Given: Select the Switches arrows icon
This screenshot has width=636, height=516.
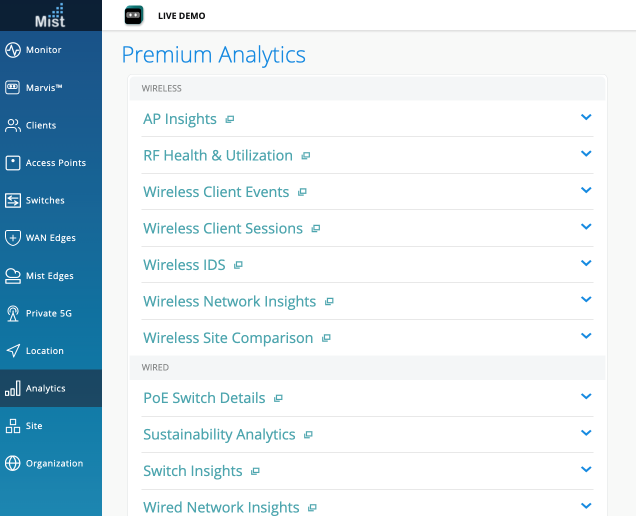Looking at the screenshot, I should coord(13,200).
